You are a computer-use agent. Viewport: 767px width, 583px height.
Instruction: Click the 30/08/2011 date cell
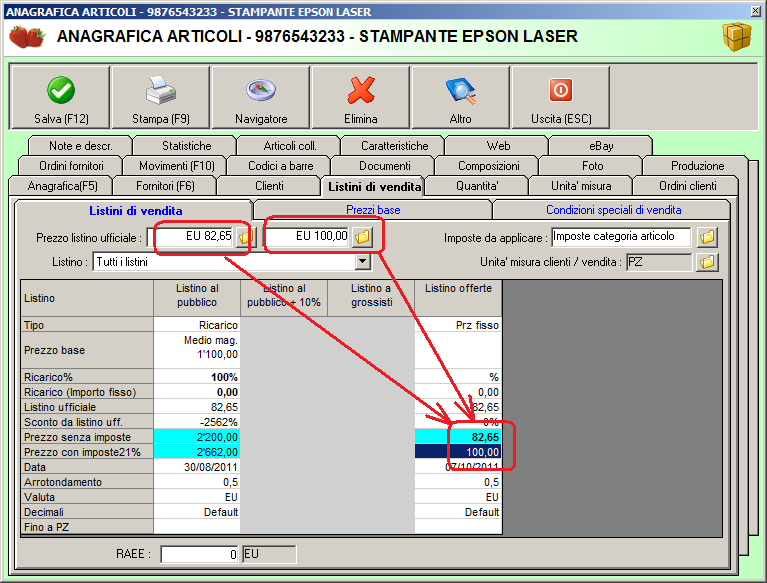(197, 467)
